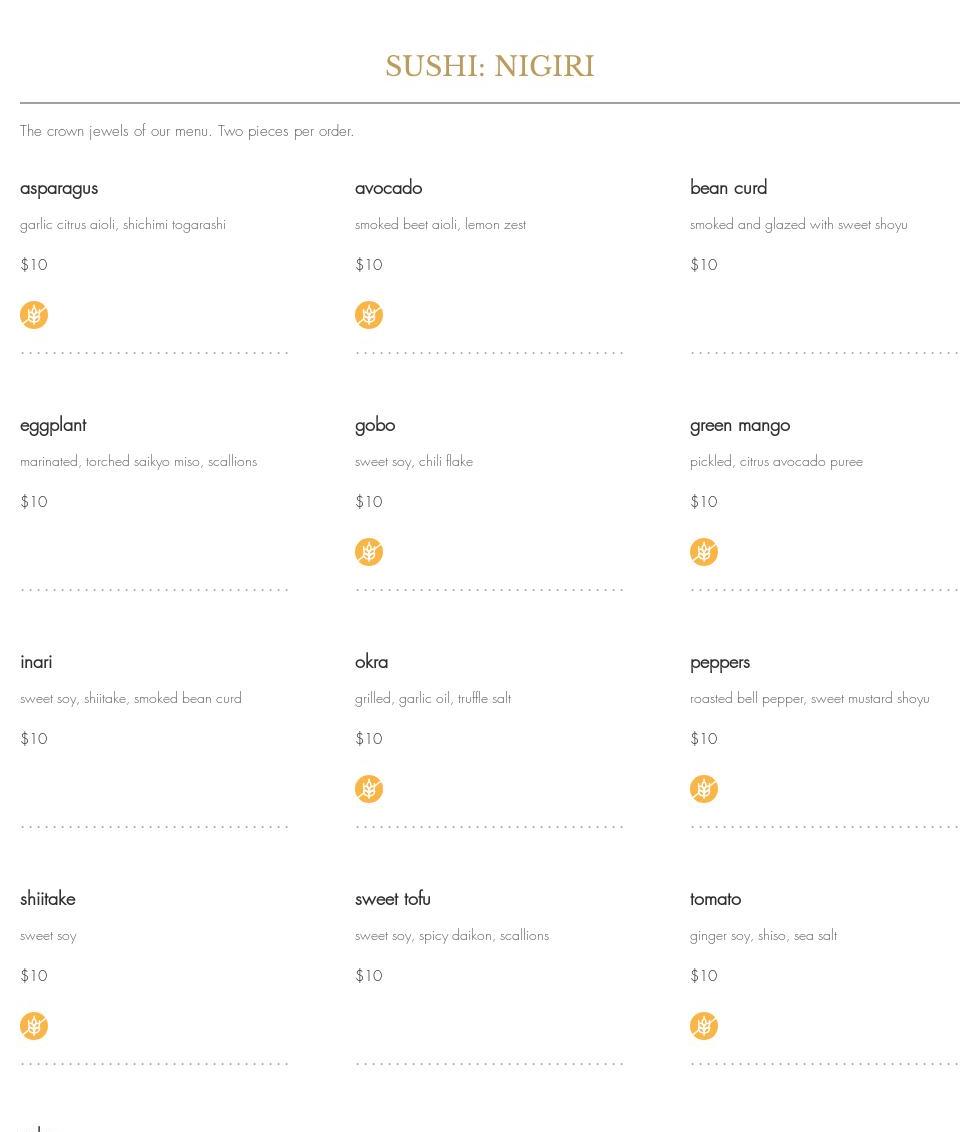The height and width of the screenshot is (1132, 965).
Task: Click the gluten-free icon under gobo
Action: click(369, 552)
